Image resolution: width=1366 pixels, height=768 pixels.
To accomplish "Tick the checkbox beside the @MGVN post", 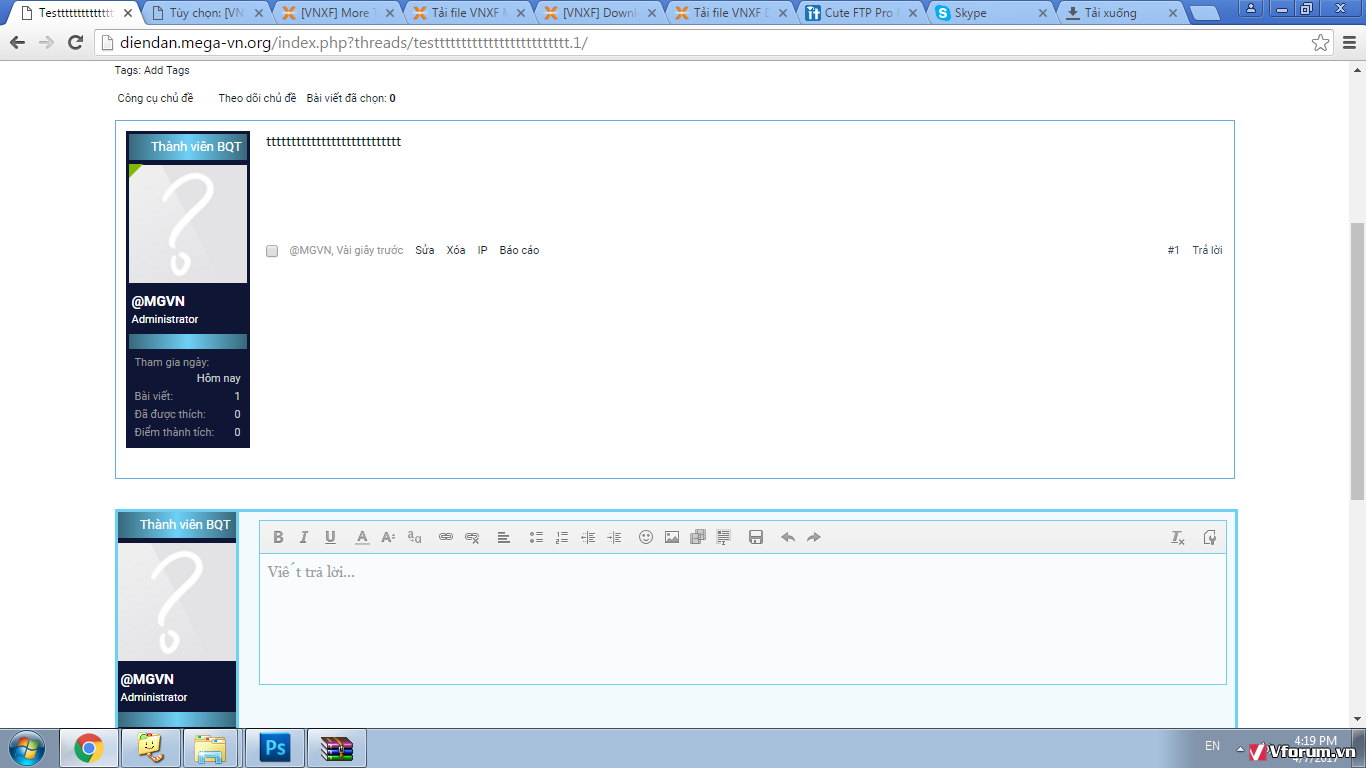I will coord(272,251).
